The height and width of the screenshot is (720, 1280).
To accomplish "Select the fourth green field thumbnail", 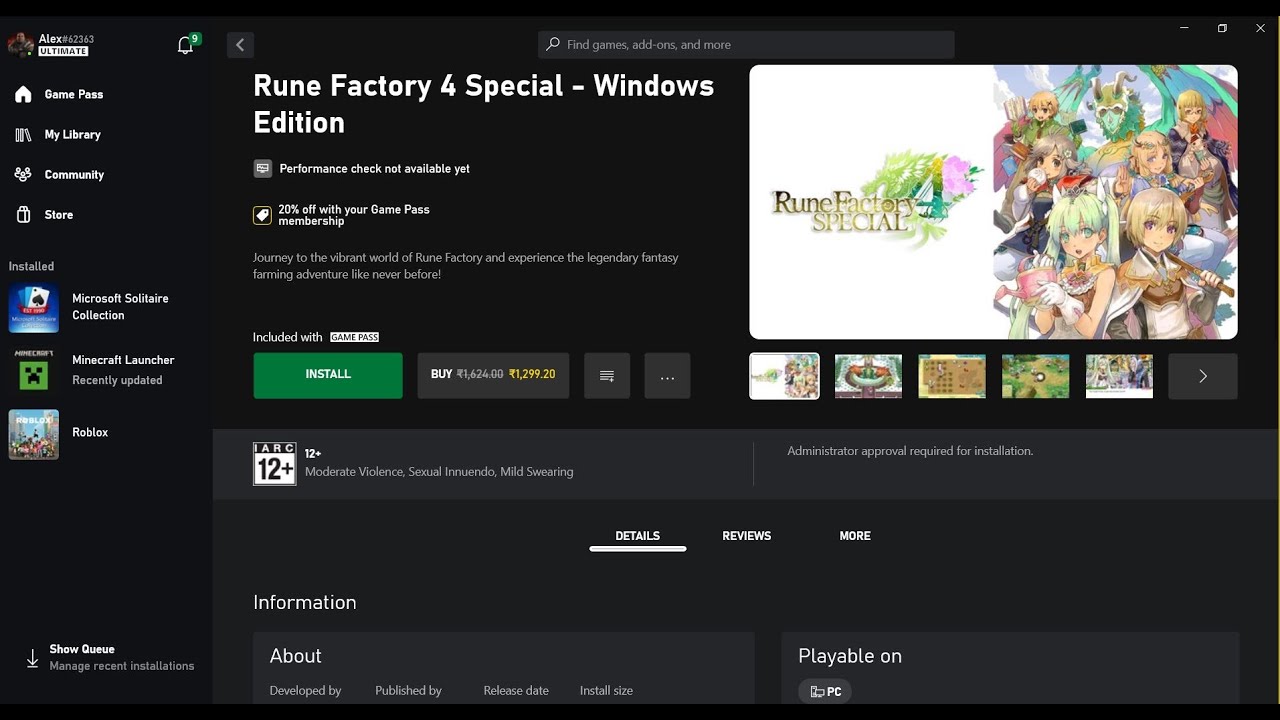I will [1036, 376].
